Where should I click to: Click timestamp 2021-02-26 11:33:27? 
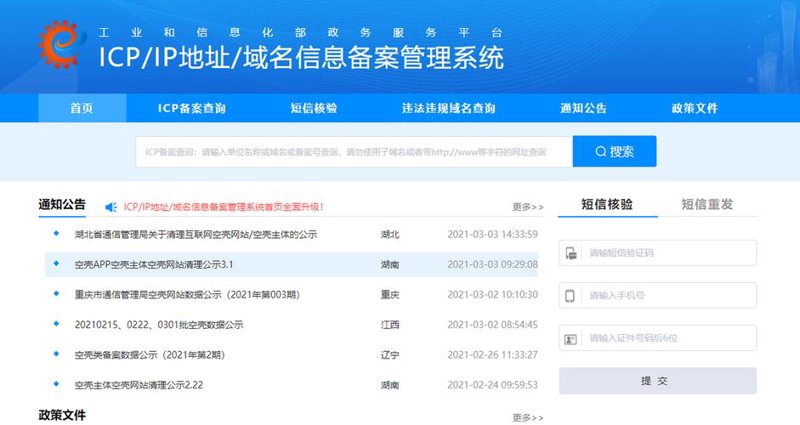click(x=492, y=355)
